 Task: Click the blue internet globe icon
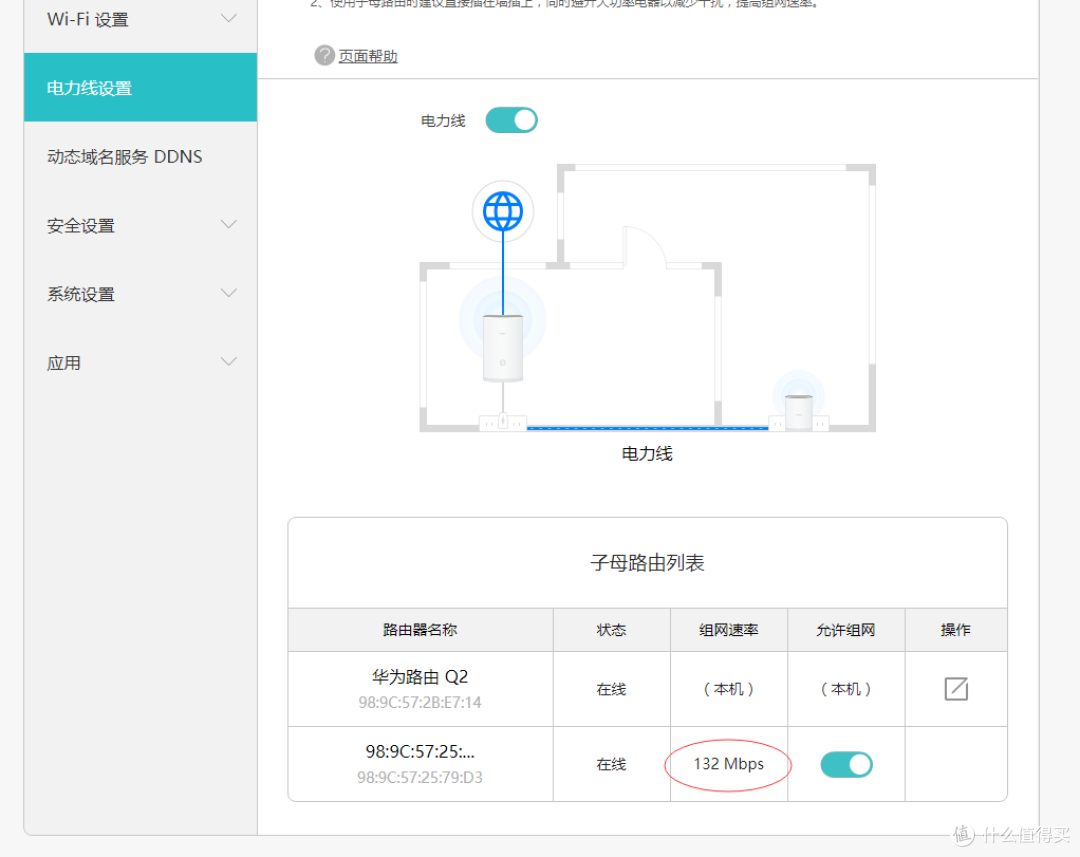503,211
